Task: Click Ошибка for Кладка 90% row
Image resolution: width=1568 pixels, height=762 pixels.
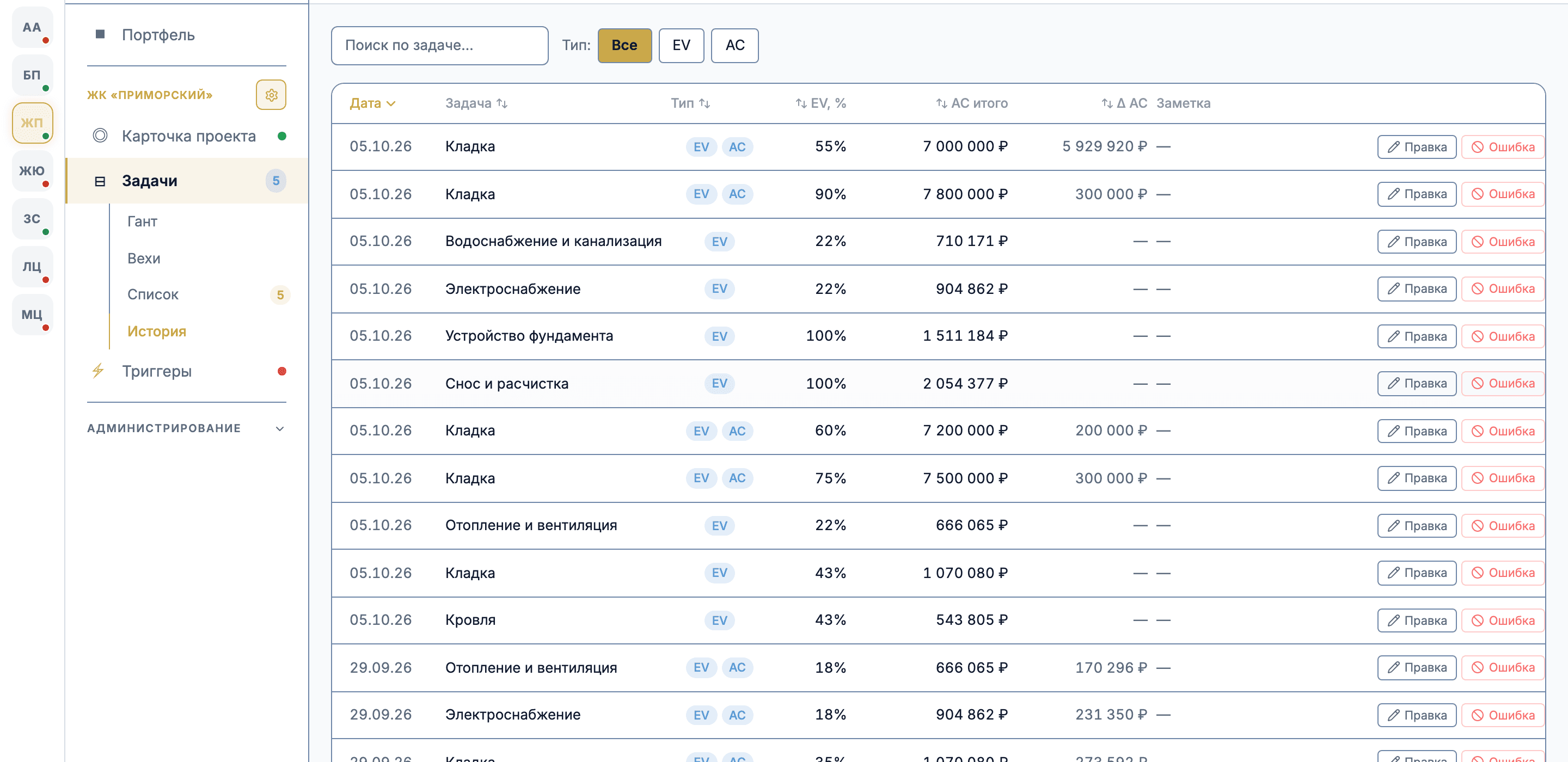Action: 1503,194
